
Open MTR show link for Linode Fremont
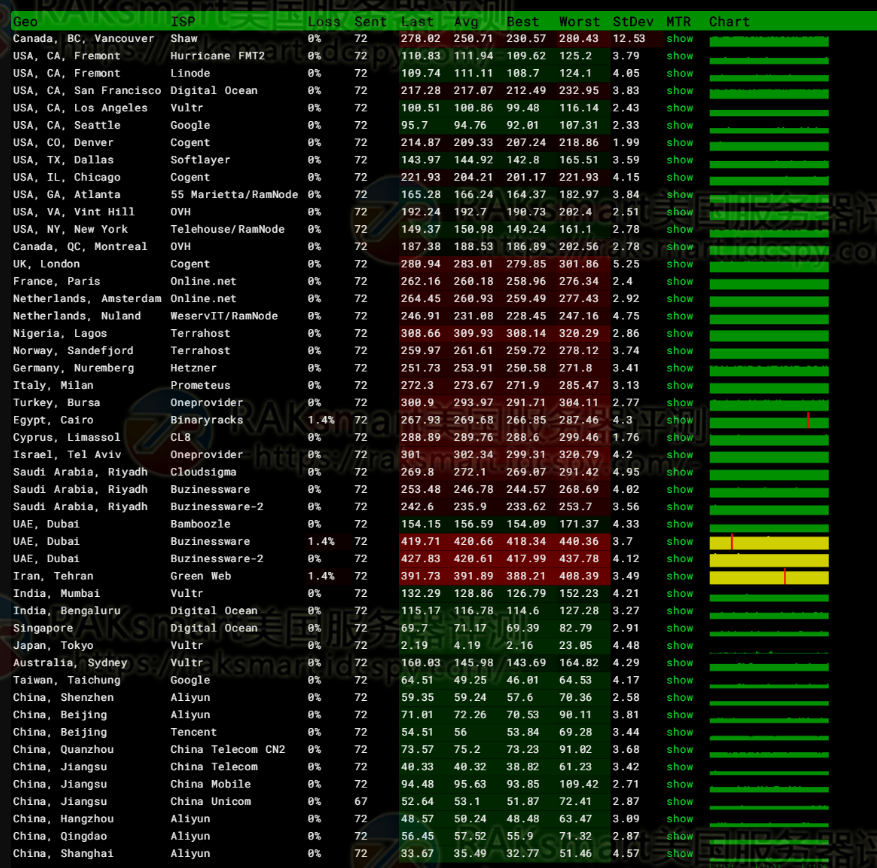point(680,73)
